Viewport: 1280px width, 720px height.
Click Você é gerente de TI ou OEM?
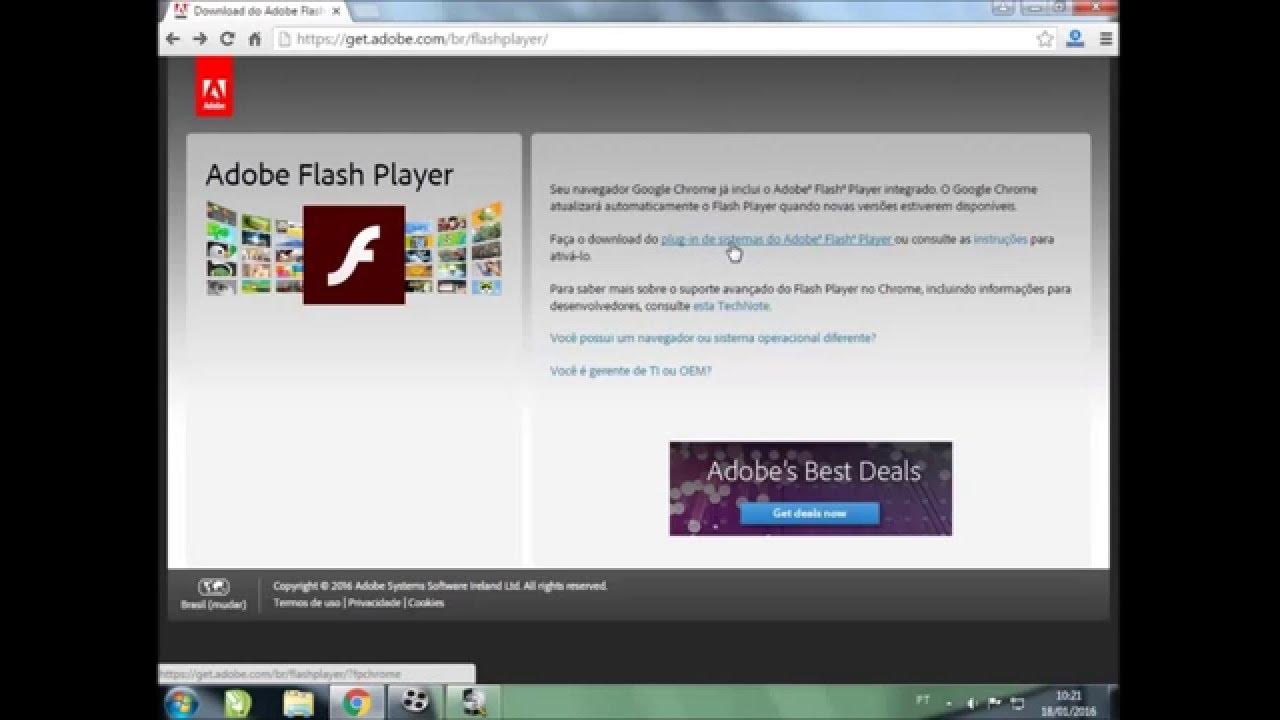pyautogui.click(x=631, y=370)
